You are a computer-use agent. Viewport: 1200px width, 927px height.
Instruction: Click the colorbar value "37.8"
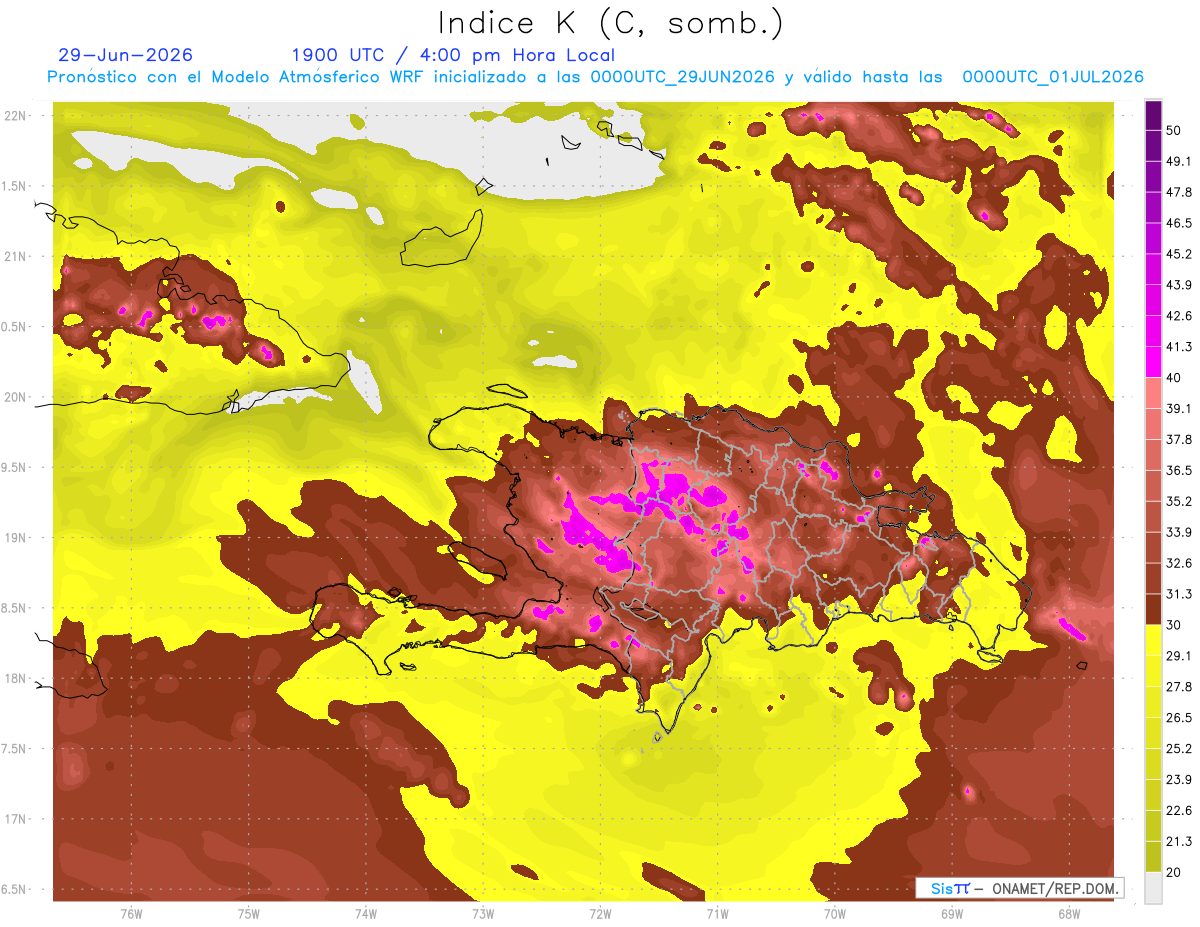(x=1178, y=439)
